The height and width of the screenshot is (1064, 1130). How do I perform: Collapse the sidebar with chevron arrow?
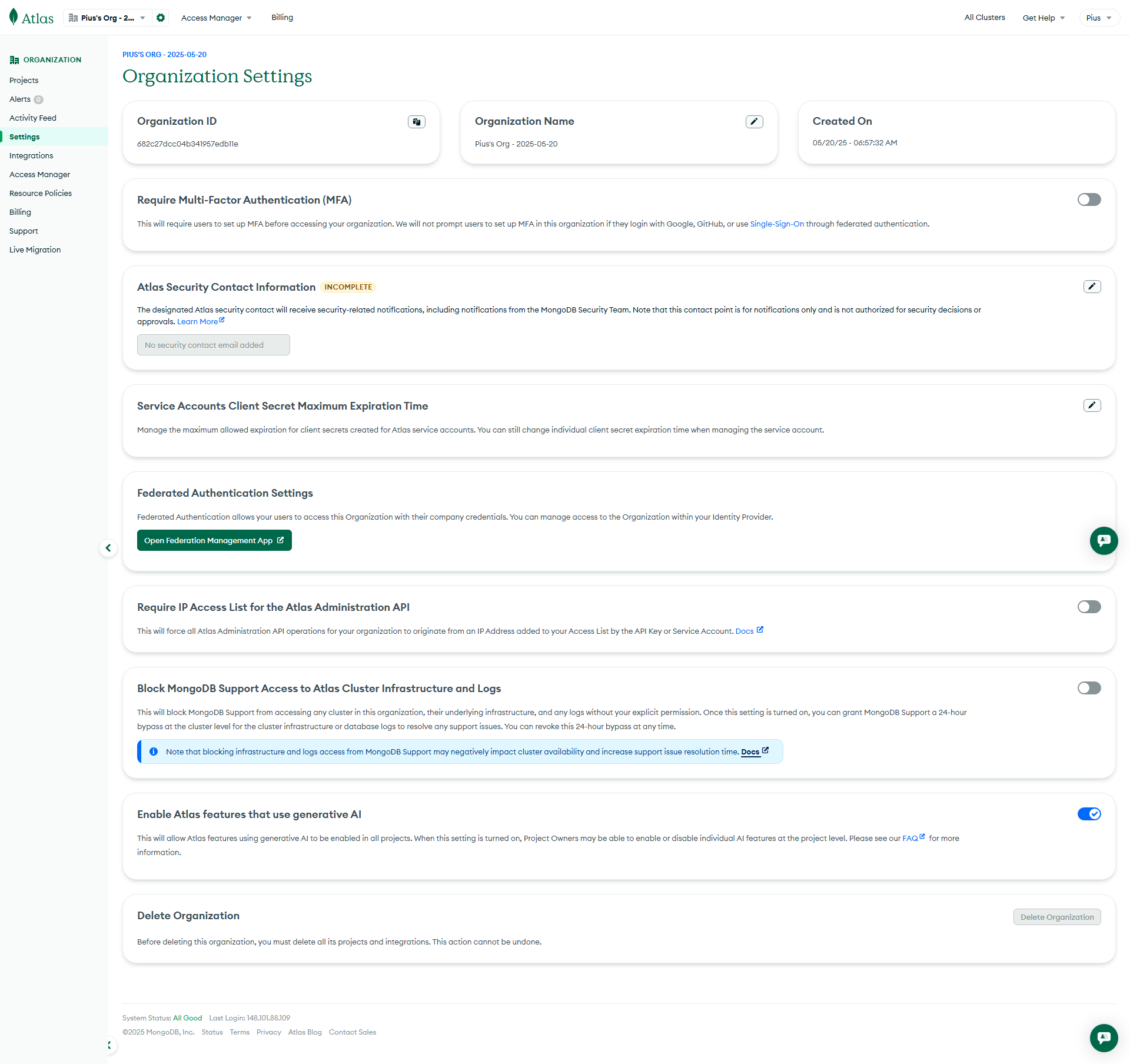(x=108, y=548)
